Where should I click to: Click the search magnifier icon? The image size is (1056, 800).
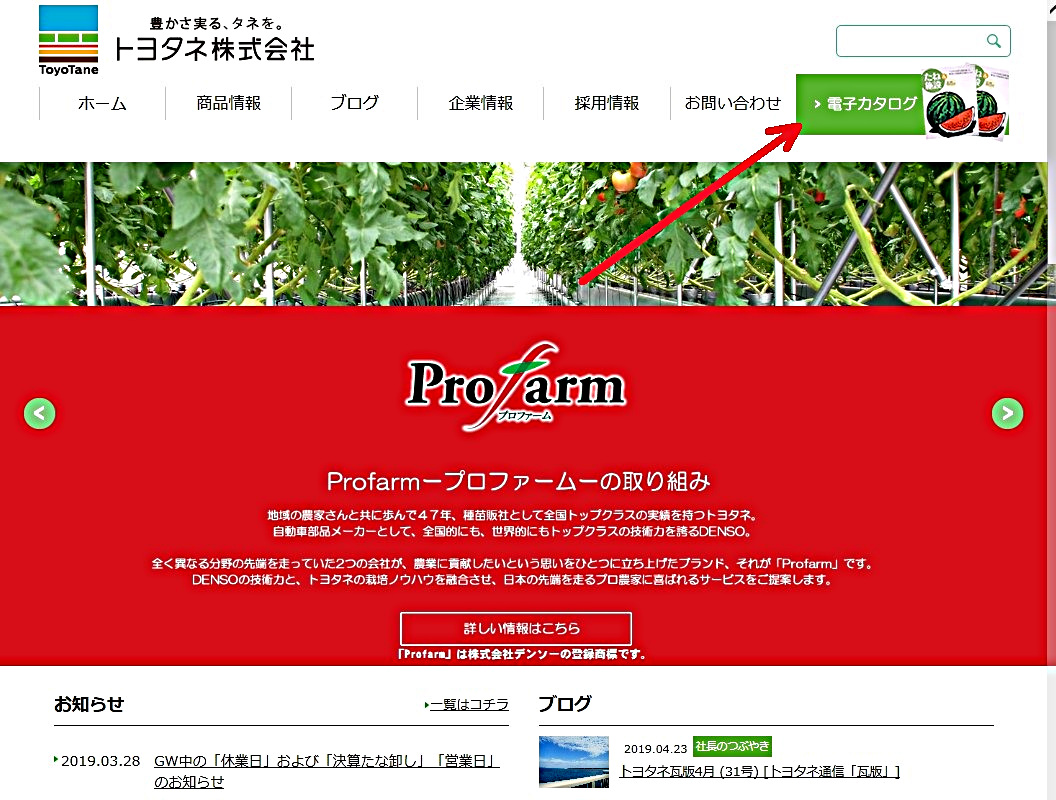click(x=993, y=41)
